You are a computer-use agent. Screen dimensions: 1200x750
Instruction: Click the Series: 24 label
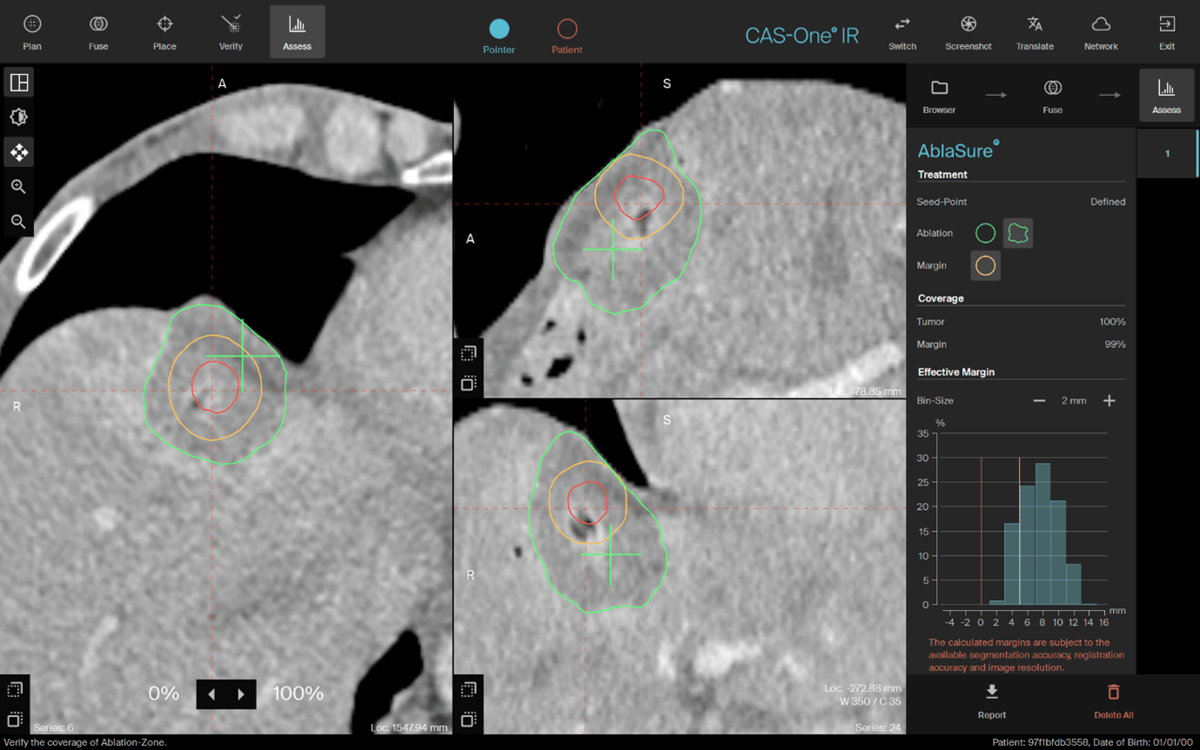pos(877,727)
